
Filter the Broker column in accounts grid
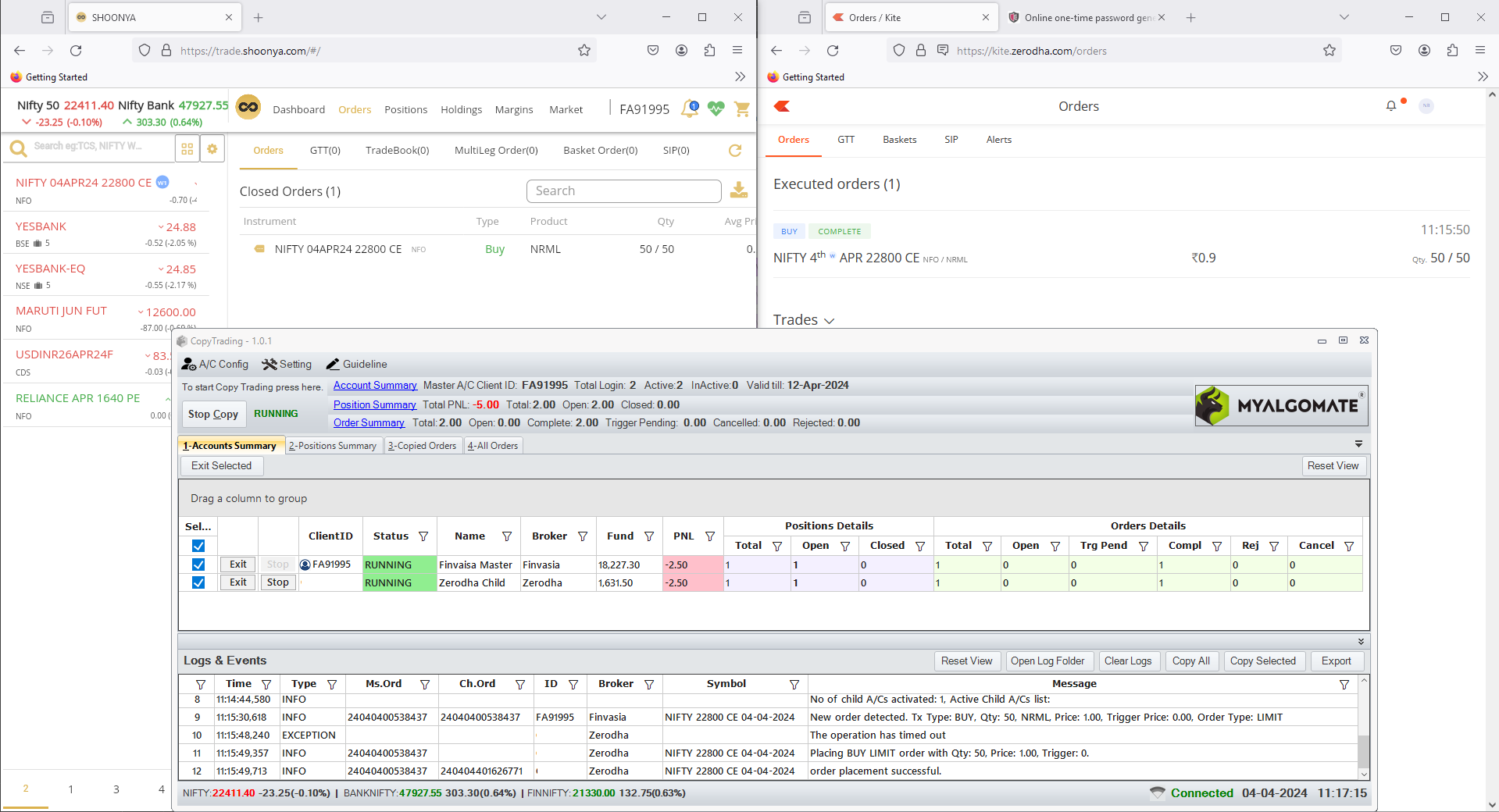582,536
